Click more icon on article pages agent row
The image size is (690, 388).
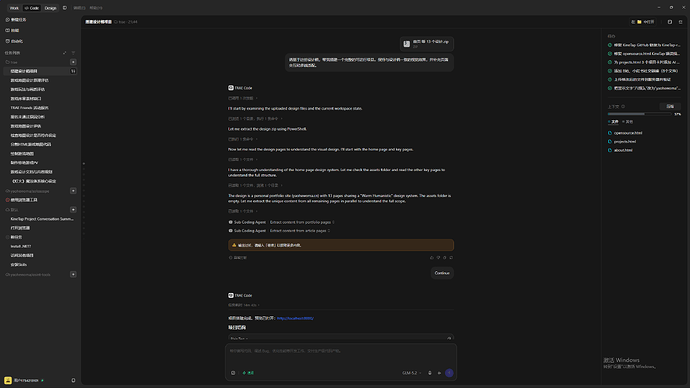pos(329,231)
